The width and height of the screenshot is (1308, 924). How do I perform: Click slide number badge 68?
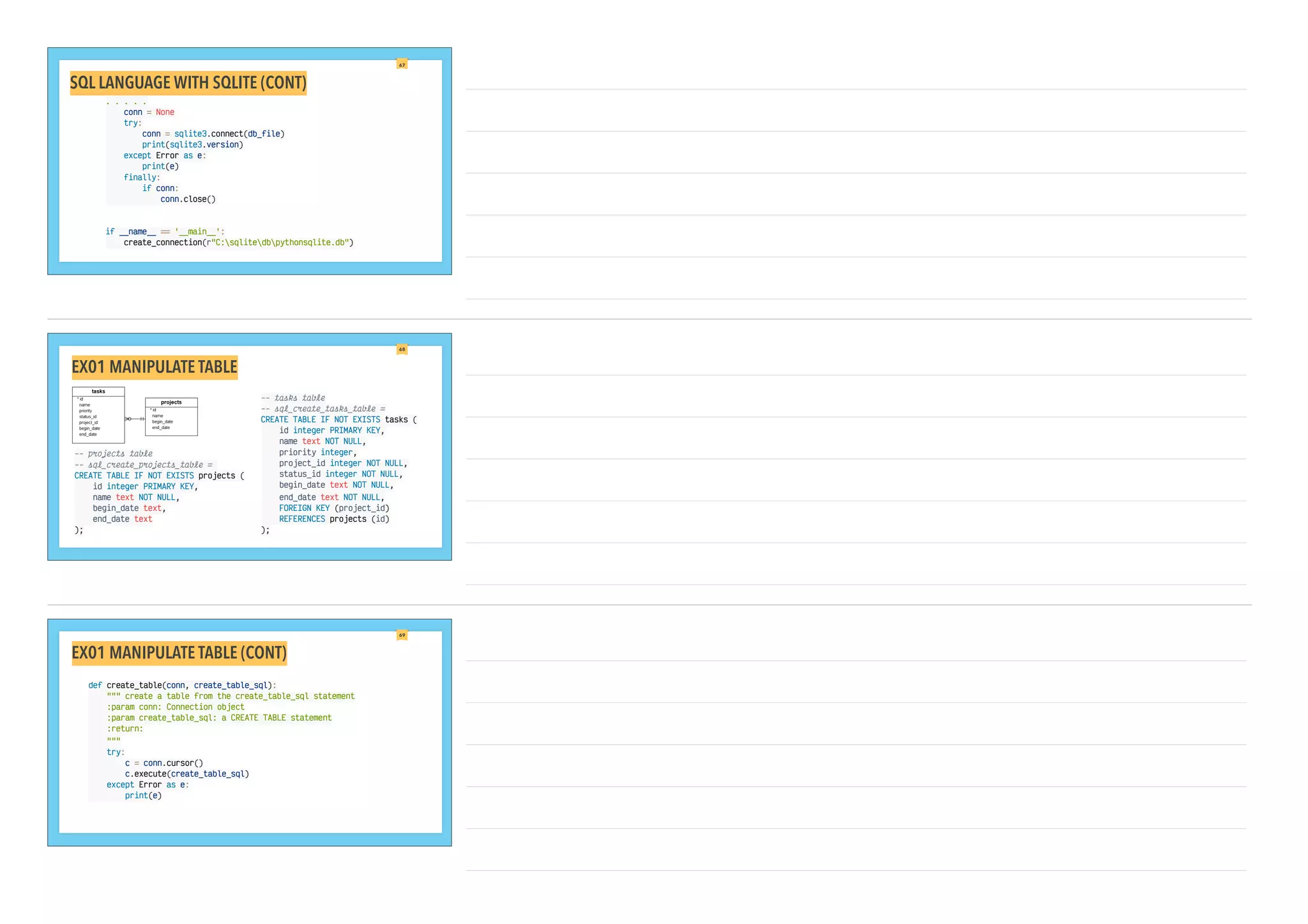click(x=402, y=349)
